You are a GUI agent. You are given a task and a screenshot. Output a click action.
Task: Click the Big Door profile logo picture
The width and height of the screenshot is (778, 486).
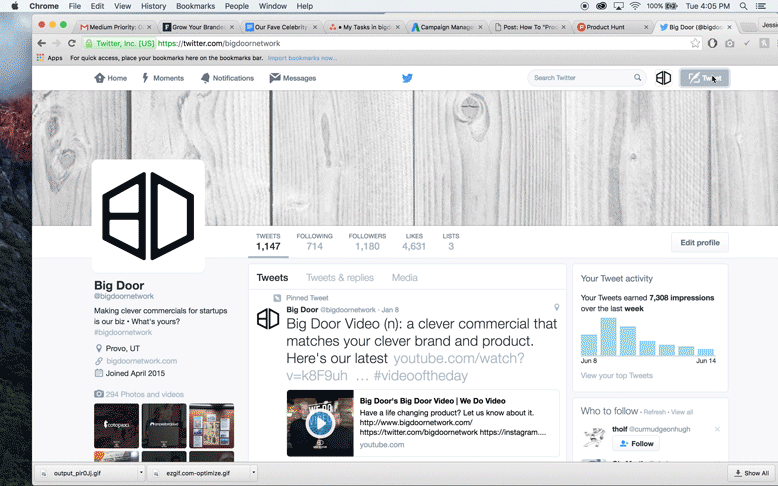(148, 216)
